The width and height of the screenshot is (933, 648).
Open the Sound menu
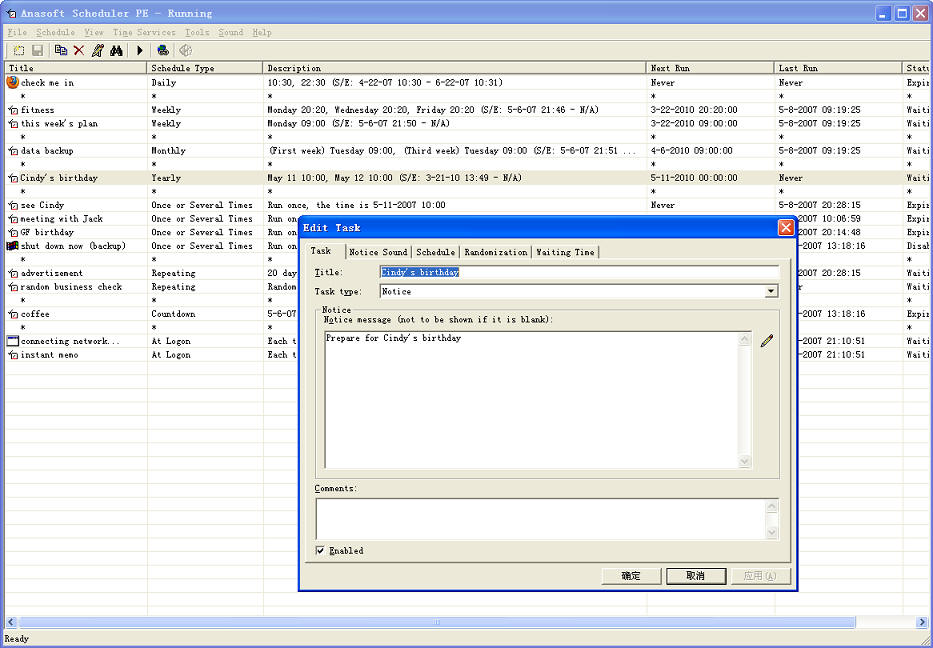click(231, 32)
